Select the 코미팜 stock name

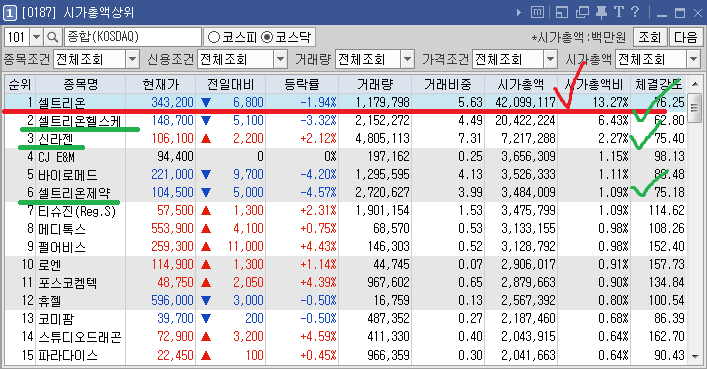55,319
